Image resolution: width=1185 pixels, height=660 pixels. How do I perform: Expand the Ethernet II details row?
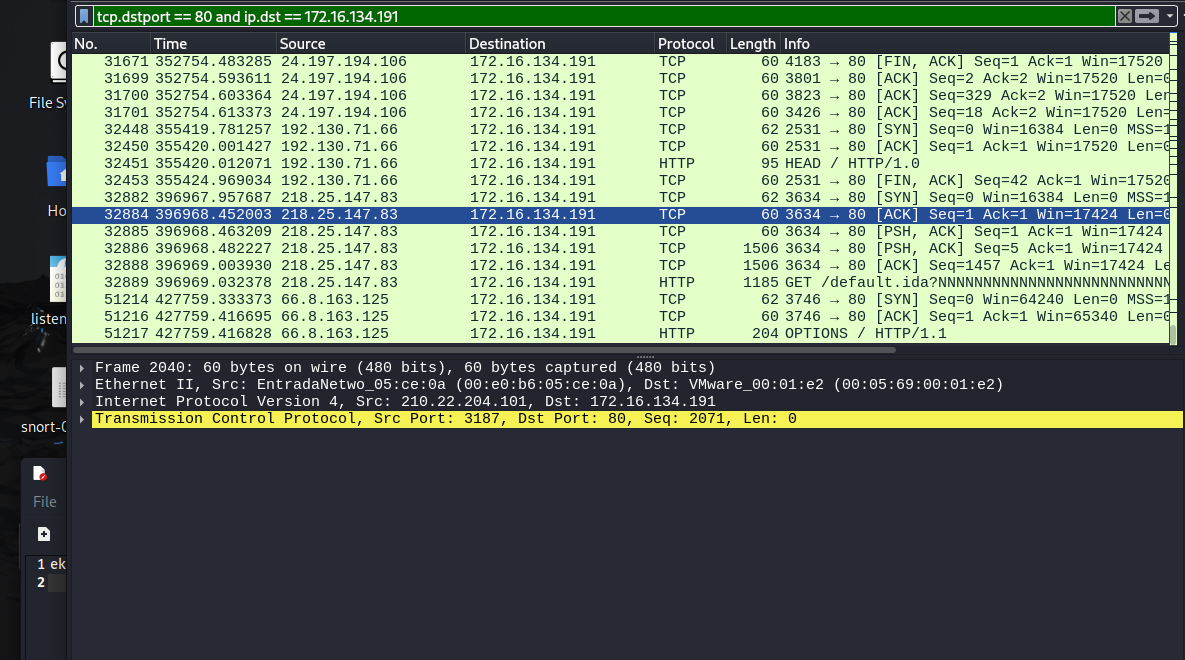tap(82, 385)
